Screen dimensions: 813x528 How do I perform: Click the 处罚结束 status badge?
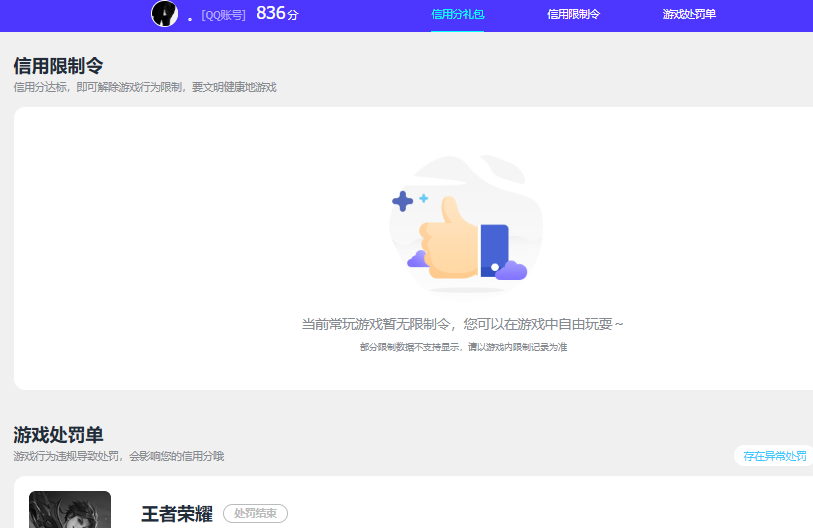[255, 513]
